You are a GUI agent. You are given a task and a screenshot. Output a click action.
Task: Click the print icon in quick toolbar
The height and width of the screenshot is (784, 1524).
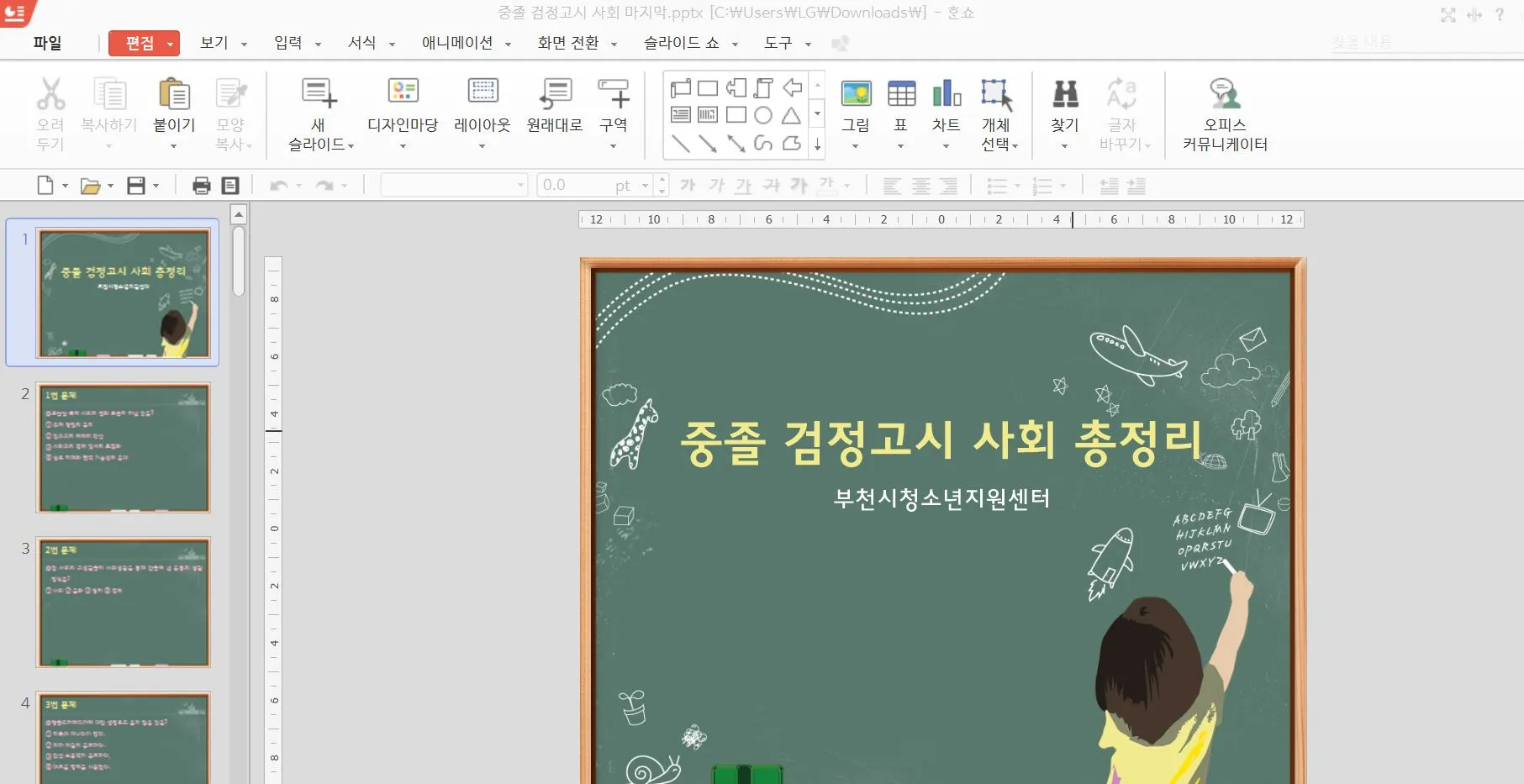pyautogui.click(x=201, y=186)
